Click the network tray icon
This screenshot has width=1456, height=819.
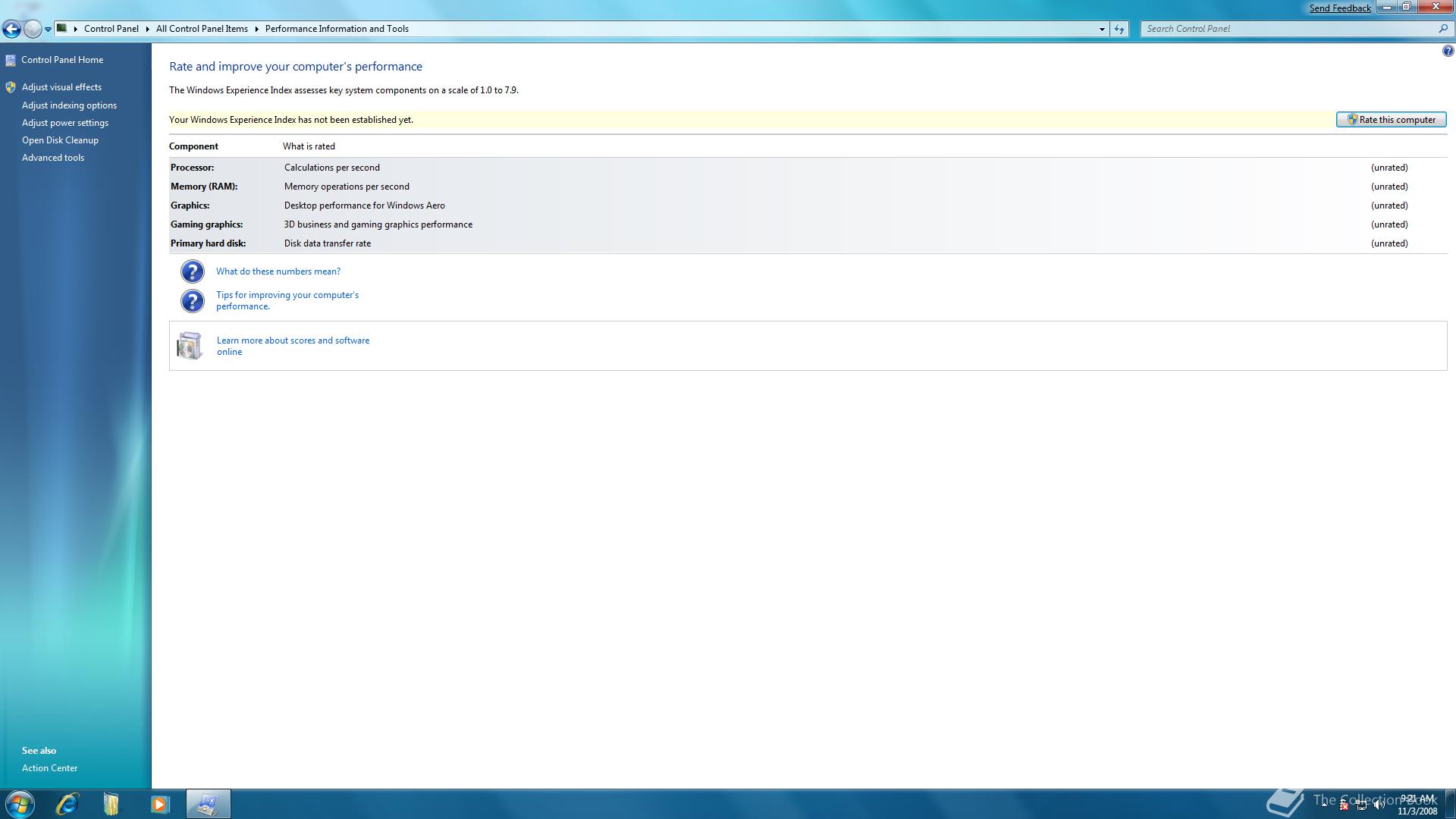(1362, 805)
